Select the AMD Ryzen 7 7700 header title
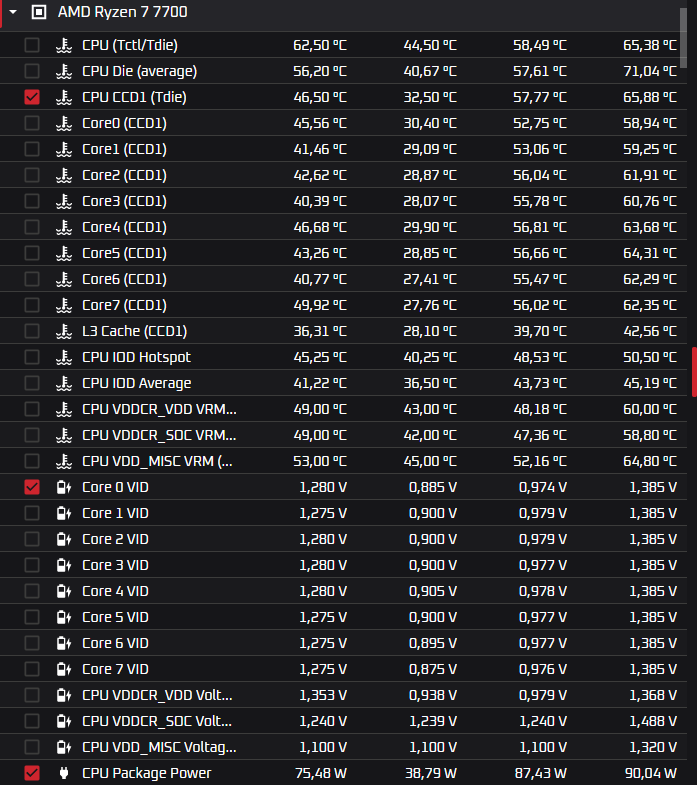 123,12
